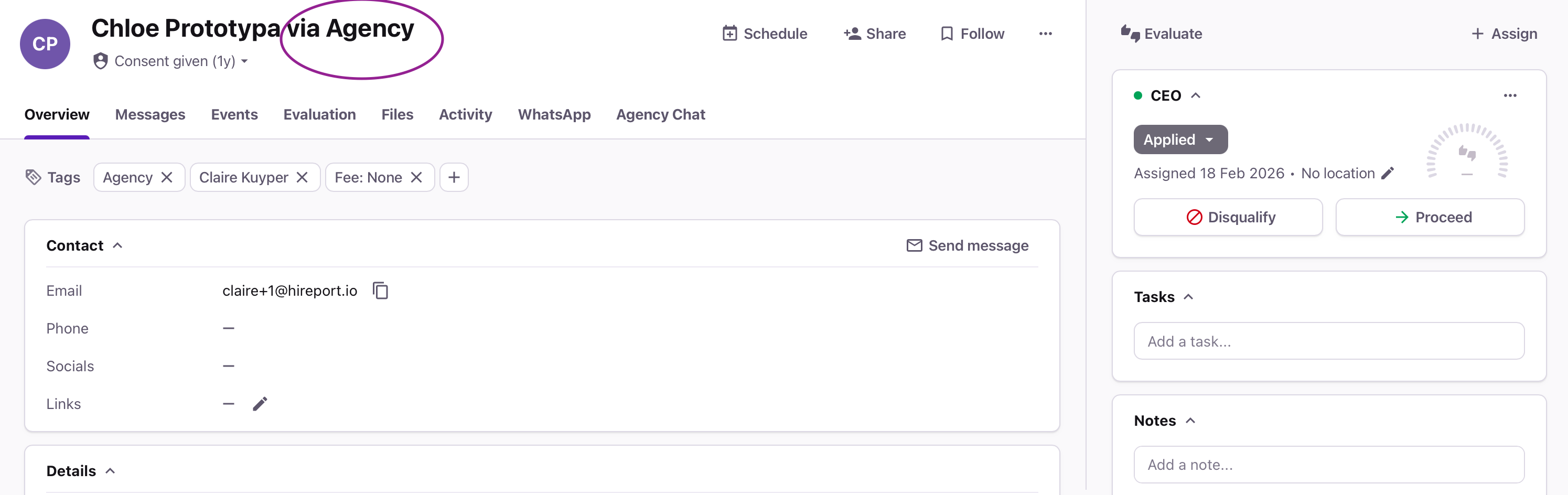Remove the Claire Kuyper tag

click(302, 177)
